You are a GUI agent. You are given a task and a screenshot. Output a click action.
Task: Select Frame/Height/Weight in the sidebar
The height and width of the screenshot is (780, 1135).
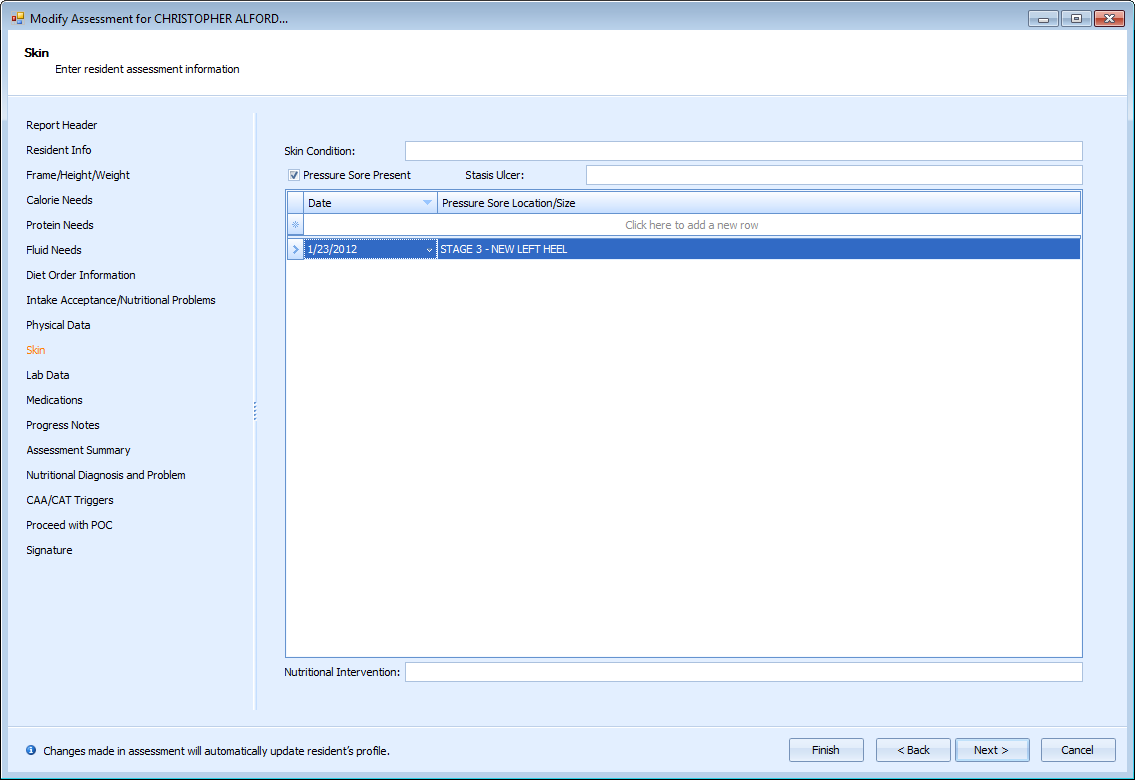coord(78,175)
